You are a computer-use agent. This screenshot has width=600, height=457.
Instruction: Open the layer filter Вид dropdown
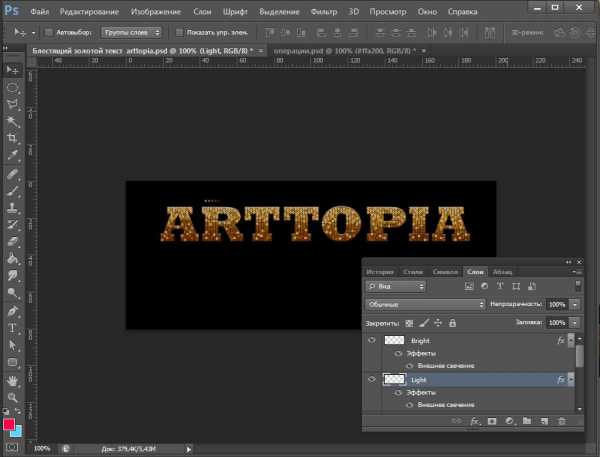coord(396,286)
